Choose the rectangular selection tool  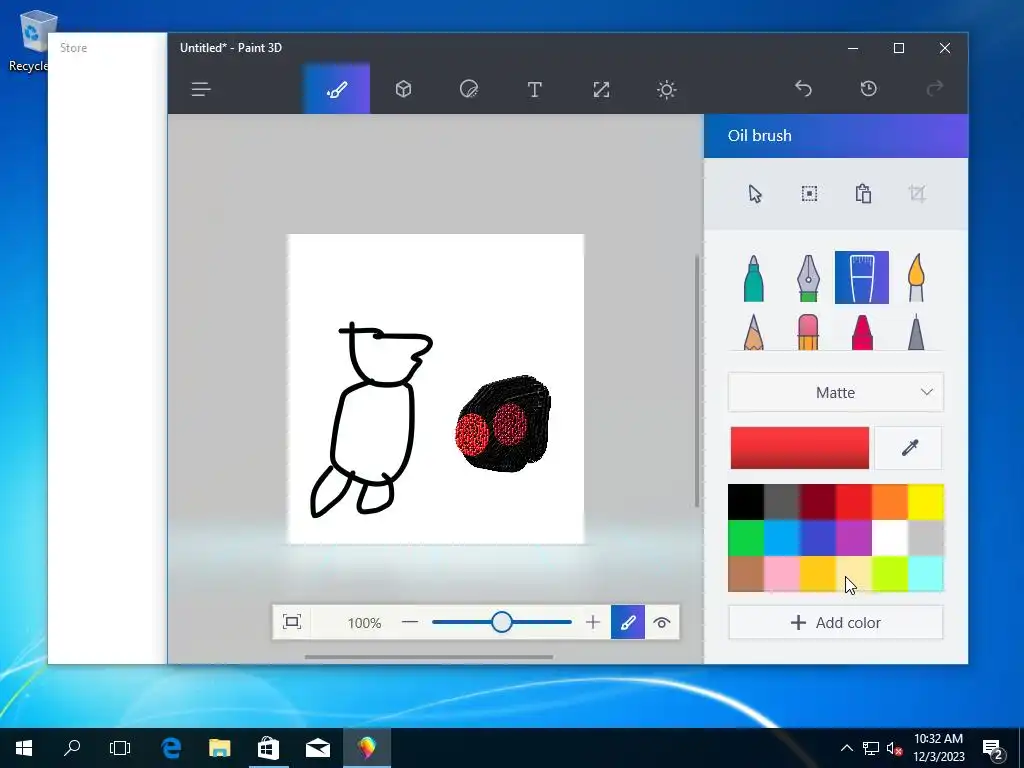(x=809, y=193)
